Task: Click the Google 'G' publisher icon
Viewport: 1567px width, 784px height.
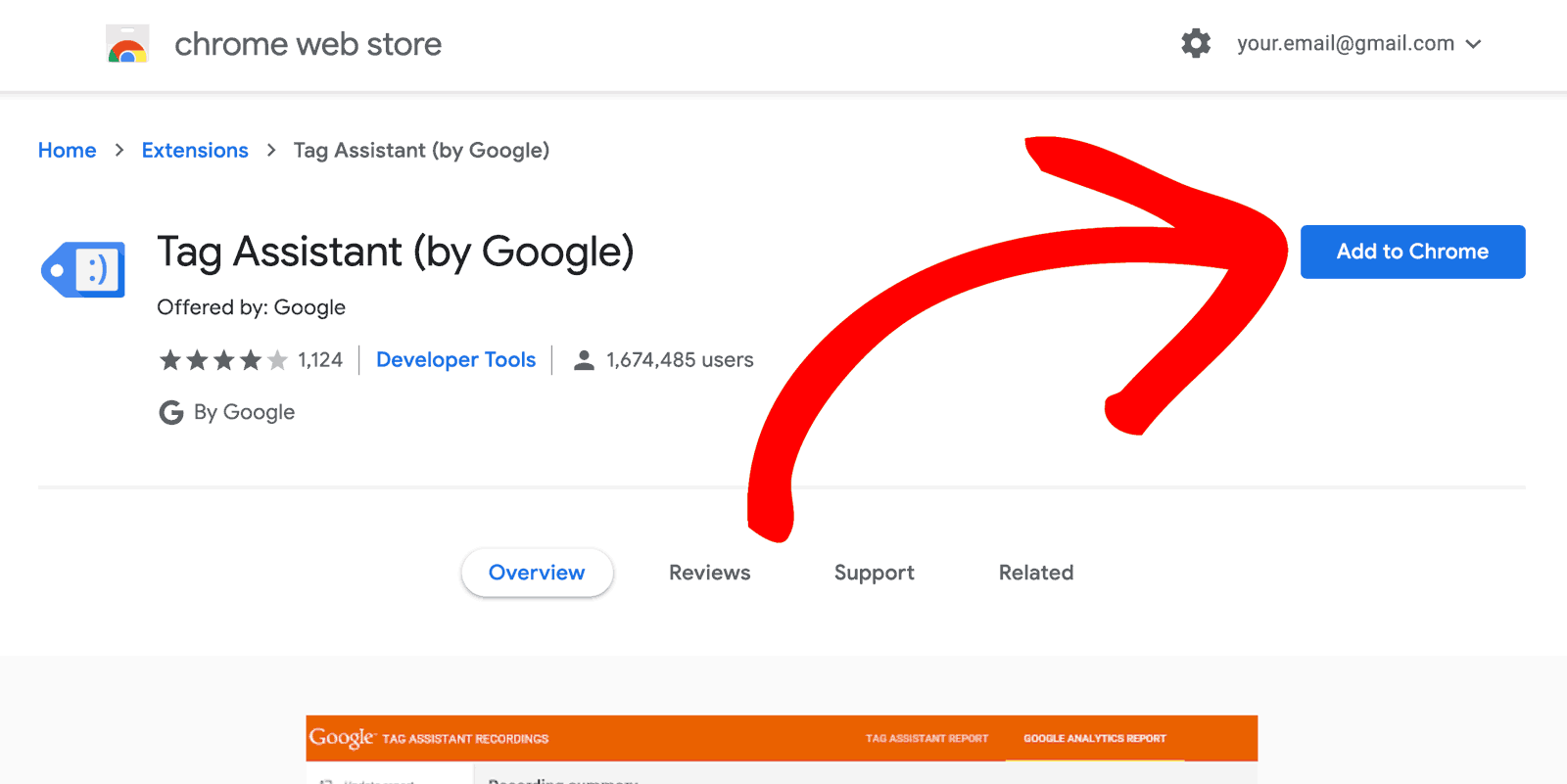Action: (170, 412)
